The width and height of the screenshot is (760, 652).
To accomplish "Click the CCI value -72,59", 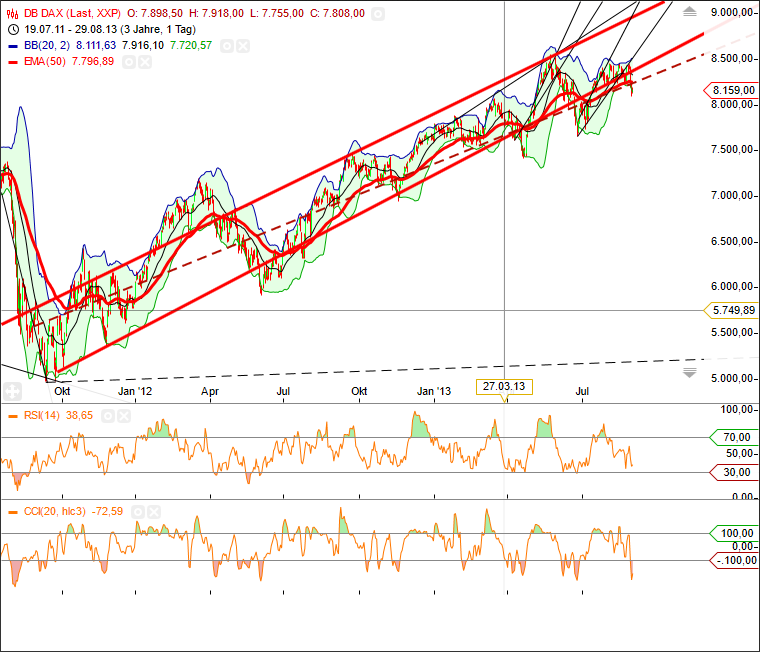I will click(107, 511).
